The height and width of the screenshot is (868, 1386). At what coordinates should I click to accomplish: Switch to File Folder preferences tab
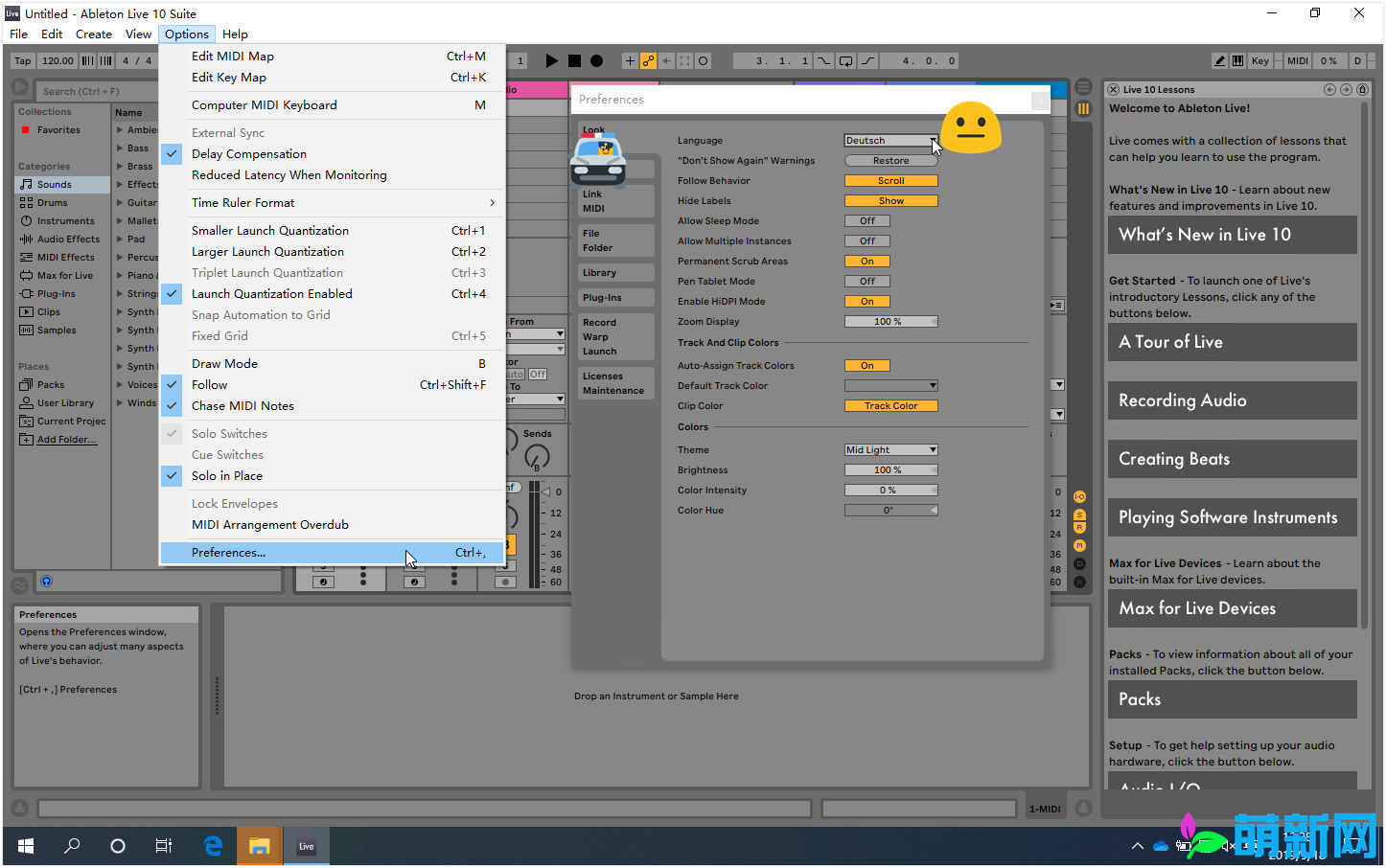tap(615, 240)
